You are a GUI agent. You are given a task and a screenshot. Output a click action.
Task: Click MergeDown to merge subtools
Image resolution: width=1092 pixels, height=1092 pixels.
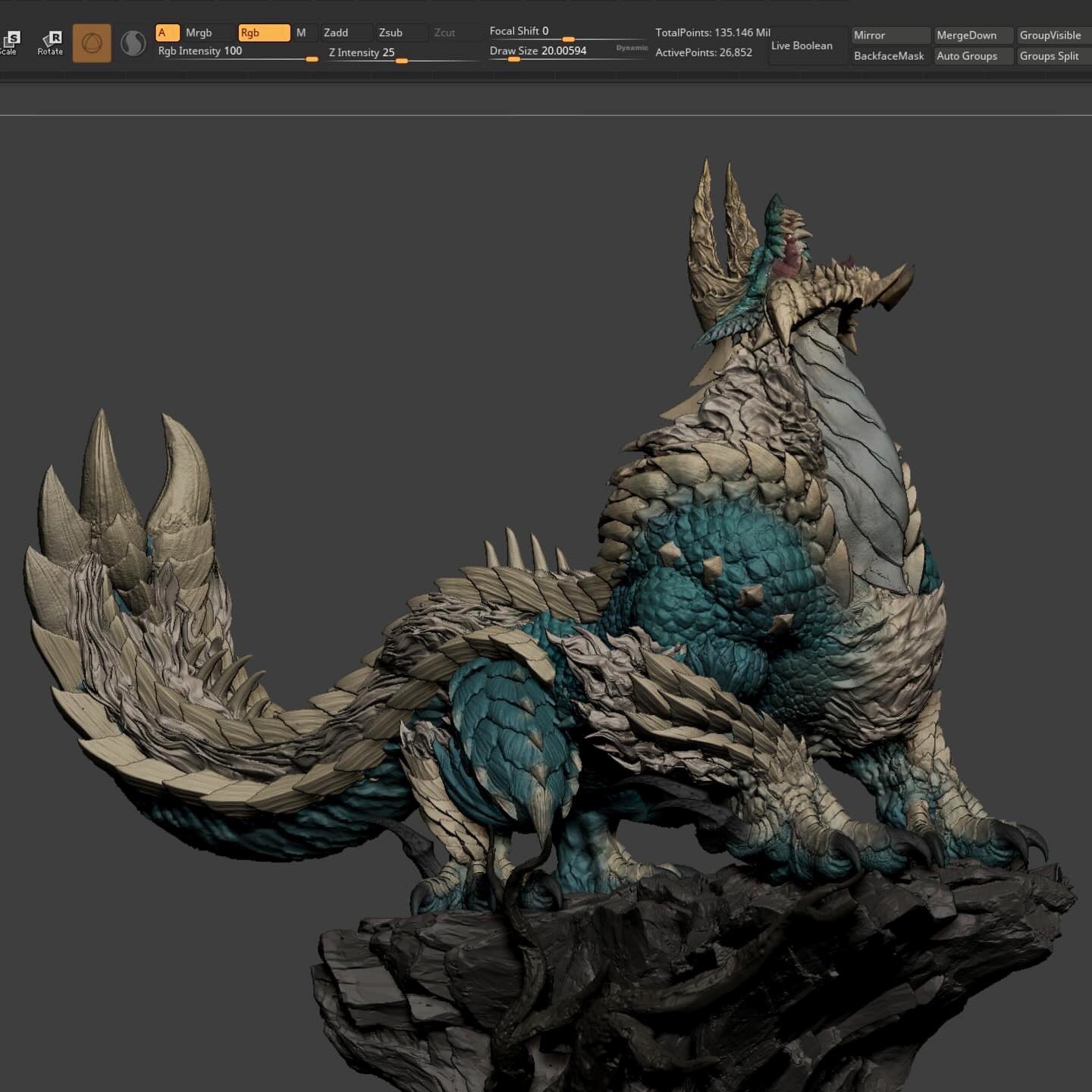pos(974,36)
